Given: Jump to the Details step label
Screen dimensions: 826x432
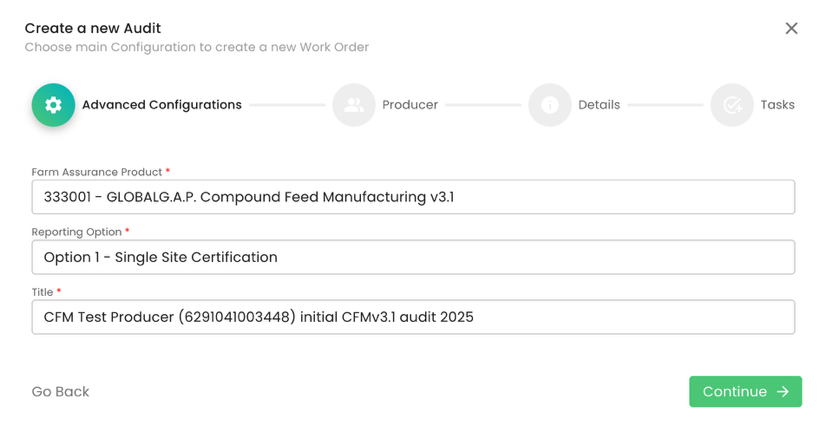Looking at the screenshot, I should pos(599,105).
